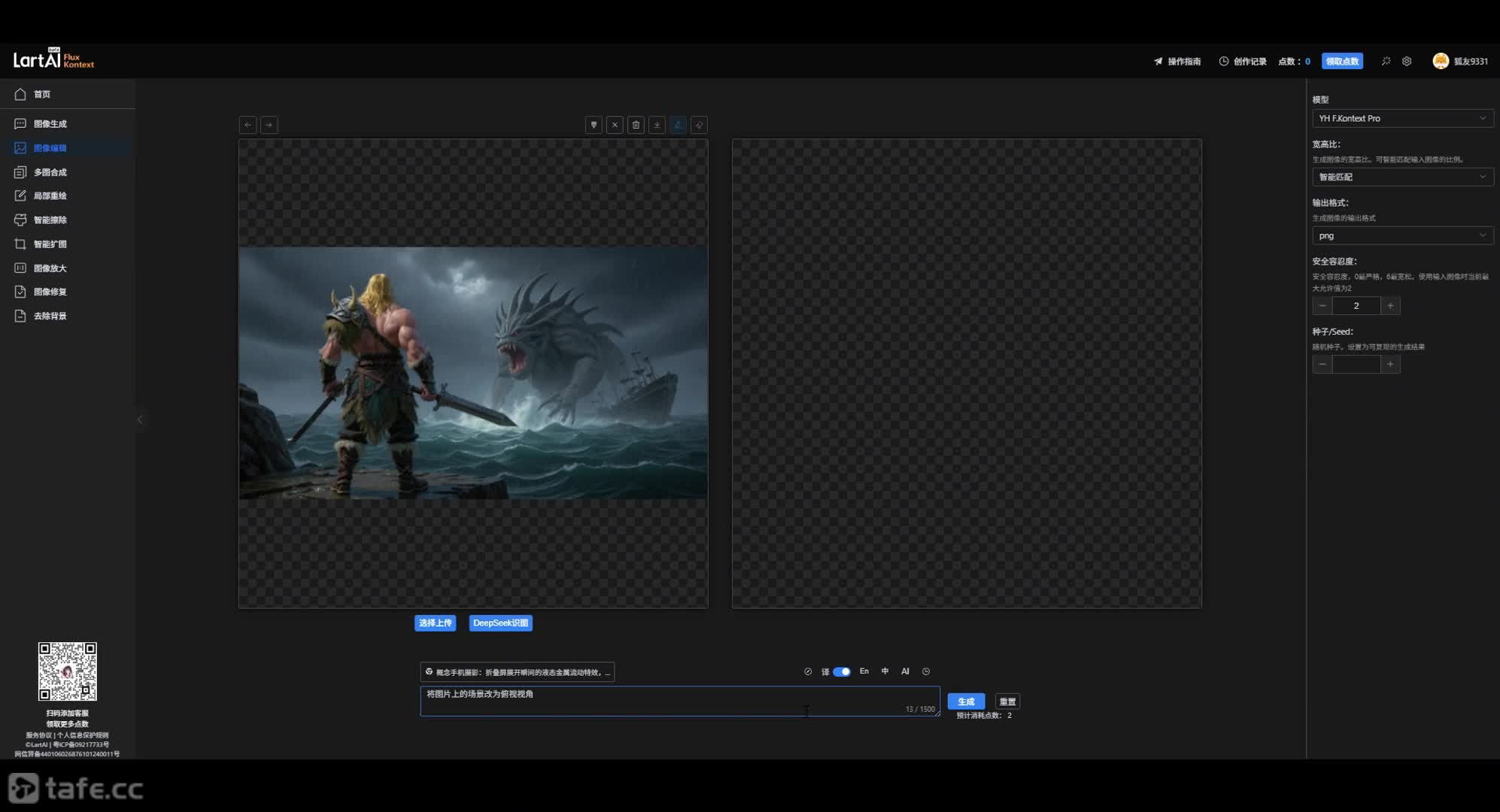Decrease safety tolerance with minus button
Image resolution: width=1500 pixels, height=812 pixels.
point(1322,305)
